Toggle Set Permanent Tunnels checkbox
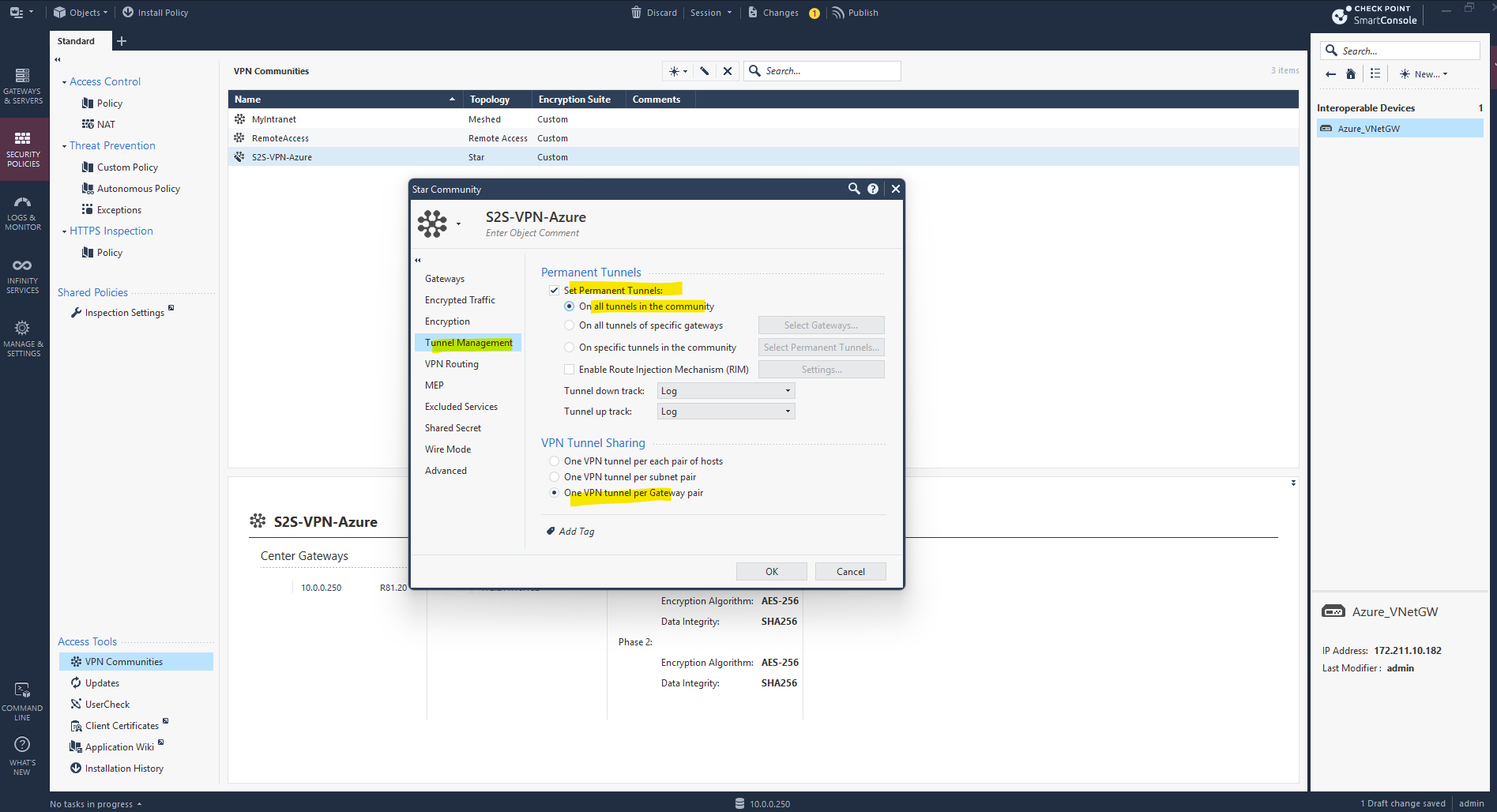Screen dimensions: 1497x812 click(554, 290)
